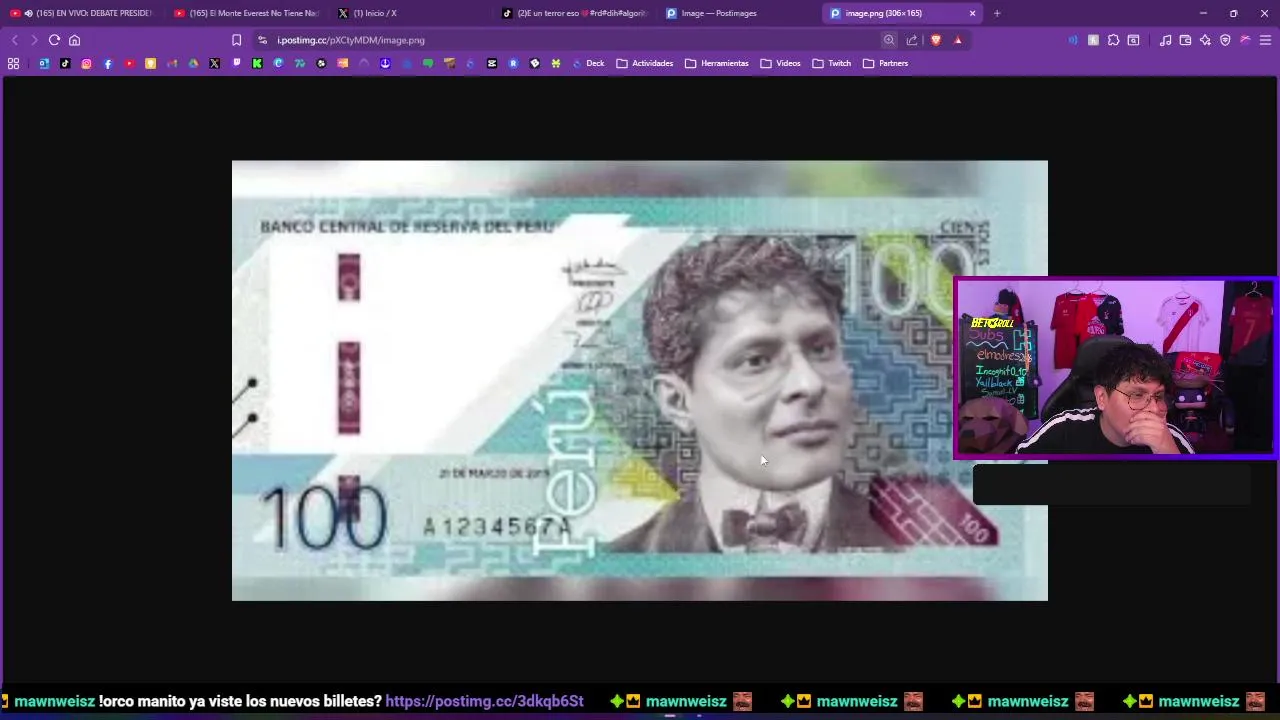
Task: Open the Playlist music note icon
Action: 1165,40
